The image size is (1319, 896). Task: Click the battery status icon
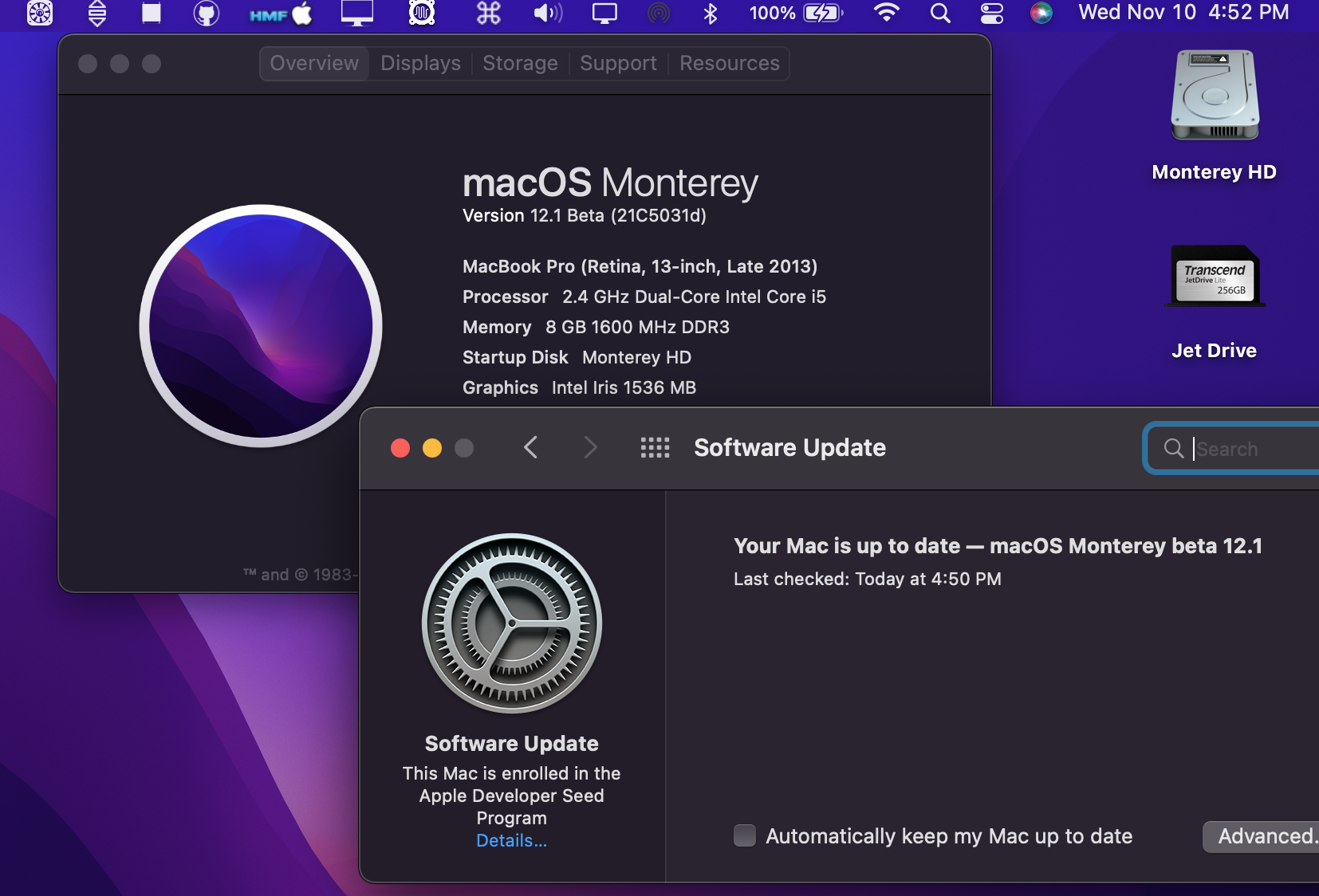(x=823, y=13)
